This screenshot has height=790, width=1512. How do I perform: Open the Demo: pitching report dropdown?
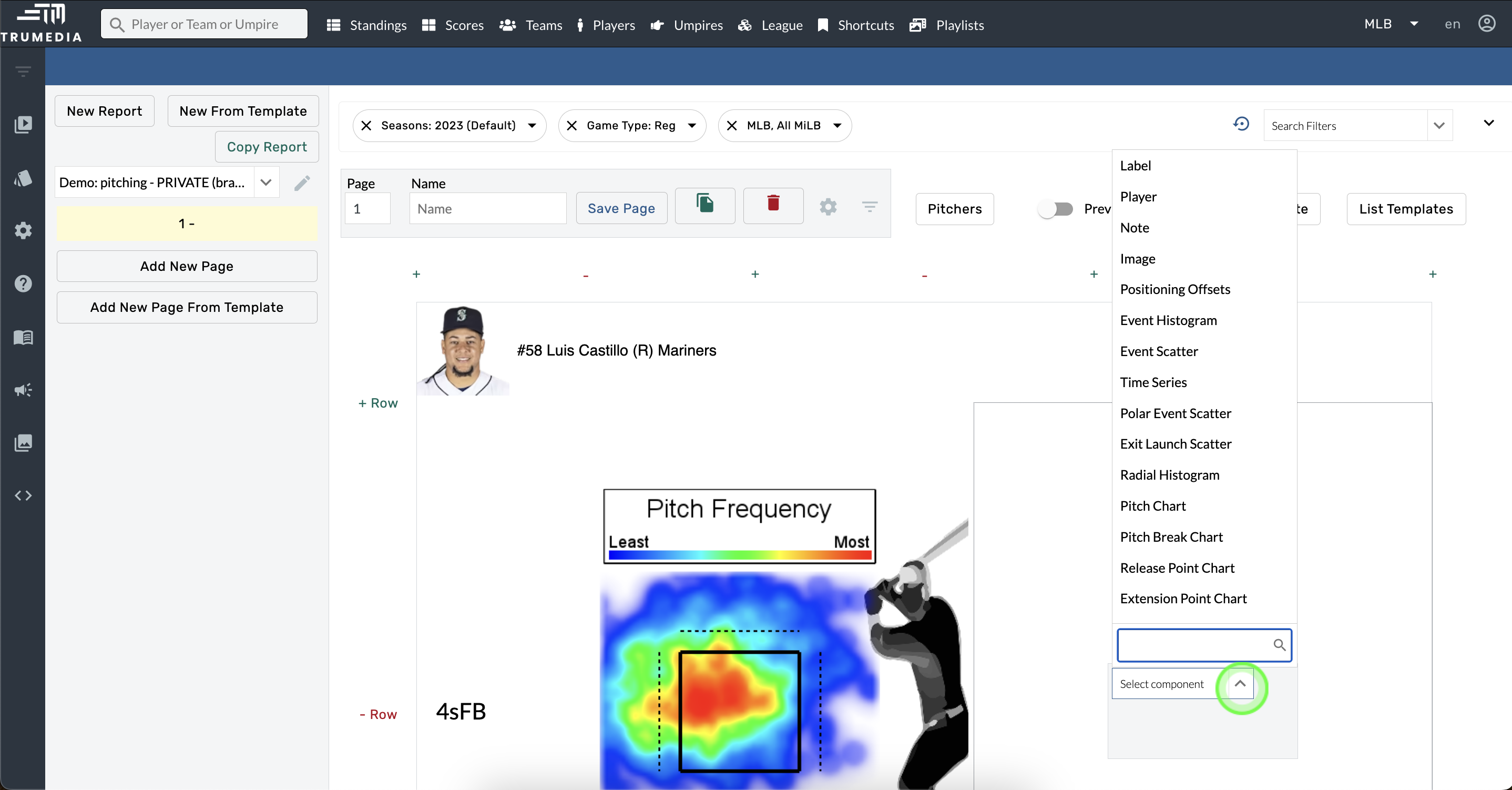tap(266, 183)
